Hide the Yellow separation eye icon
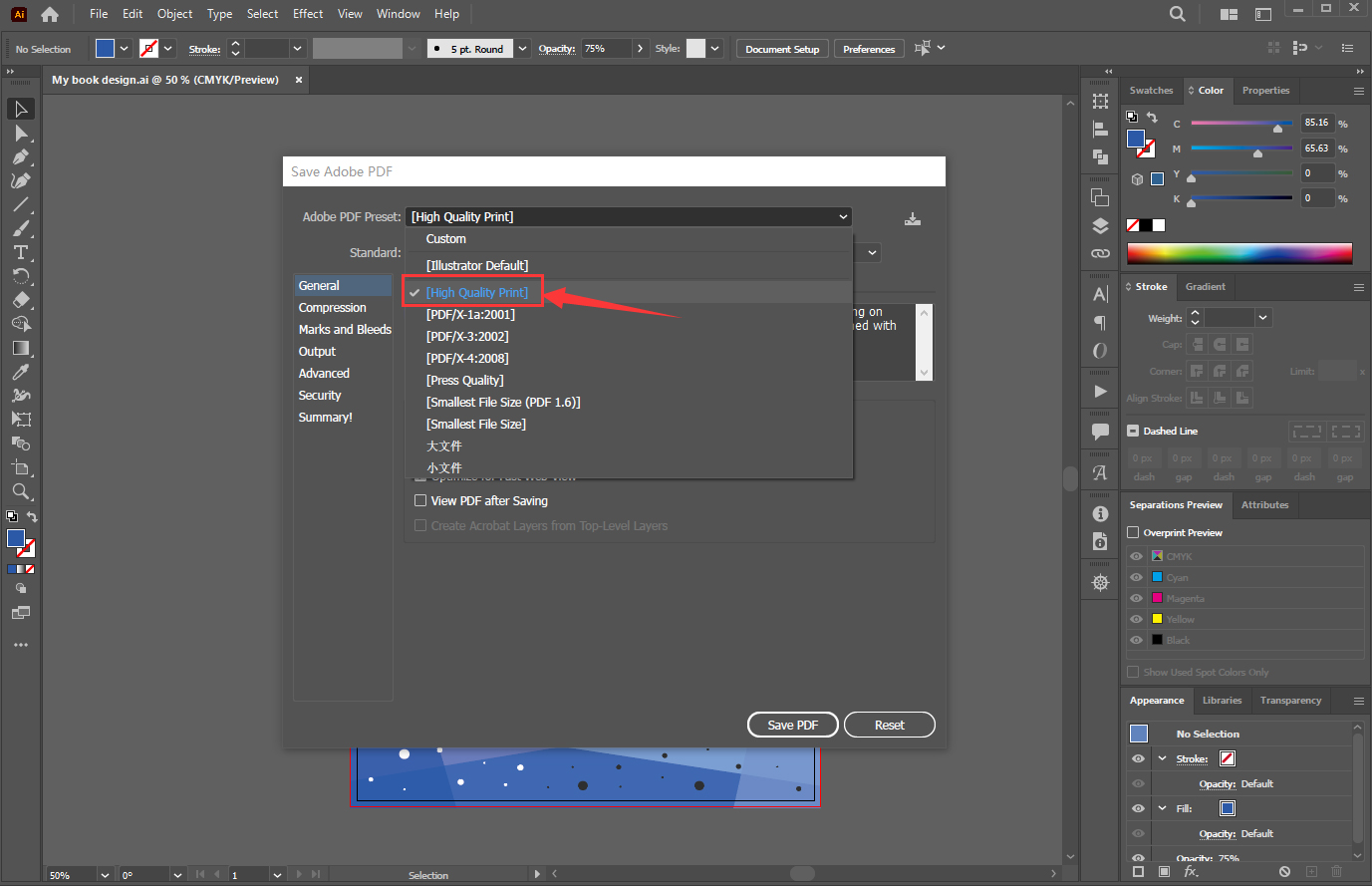The image size is (1372, 887). tap(1136, 619)
